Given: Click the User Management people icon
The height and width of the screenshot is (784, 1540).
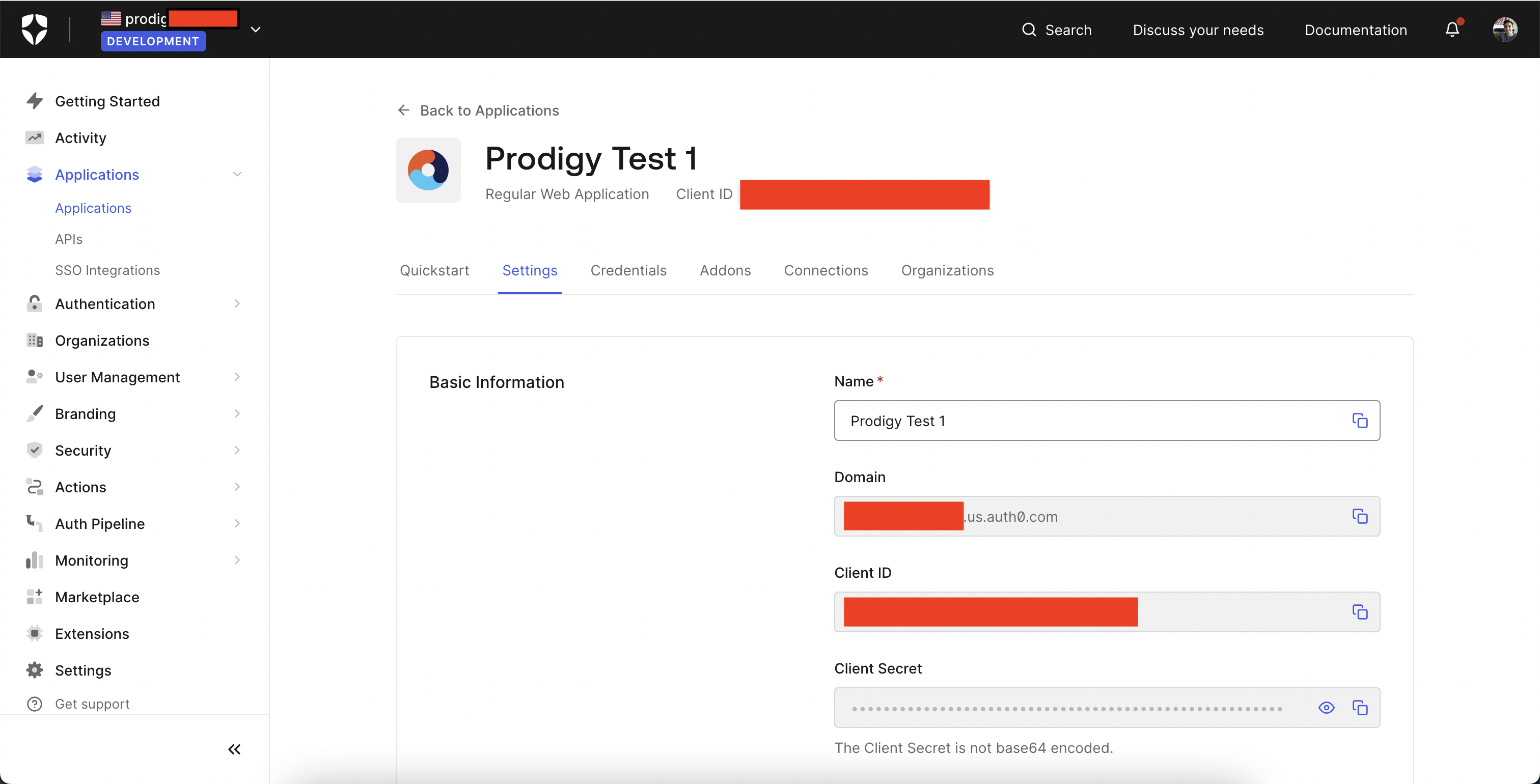Looking at the screenshot, I should coord(35,376).
